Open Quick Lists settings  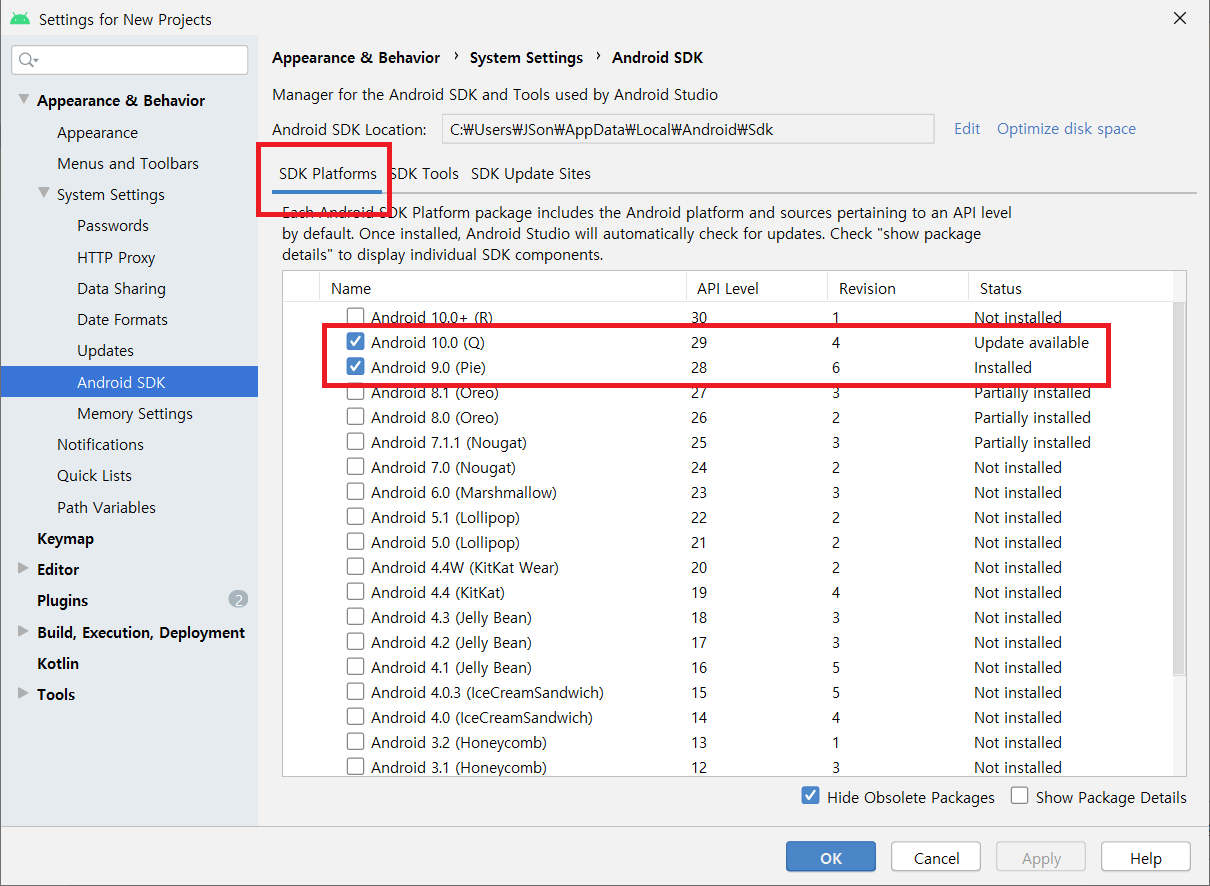coord(94,475)
